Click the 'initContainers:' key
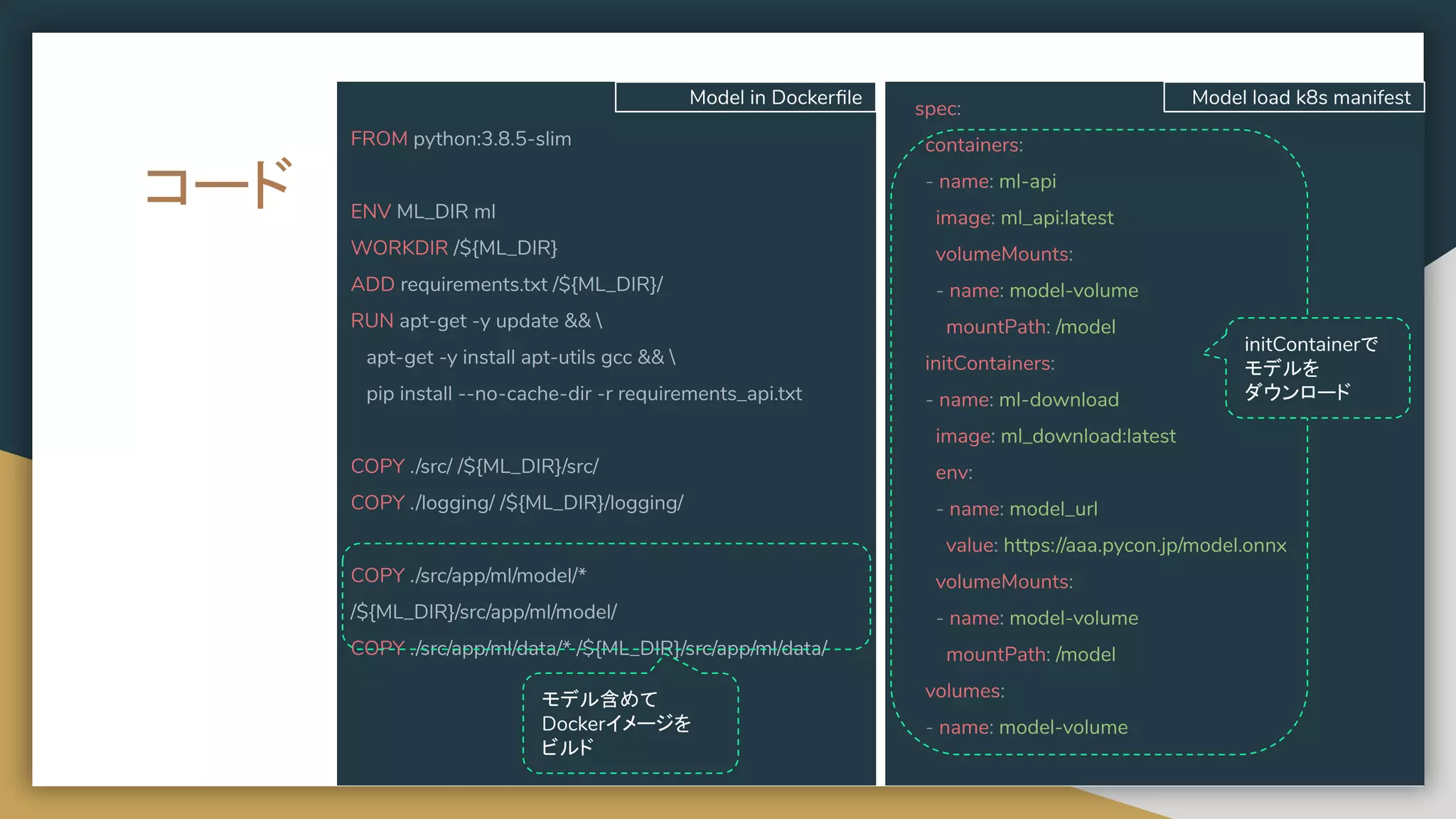 pos(990,364)
